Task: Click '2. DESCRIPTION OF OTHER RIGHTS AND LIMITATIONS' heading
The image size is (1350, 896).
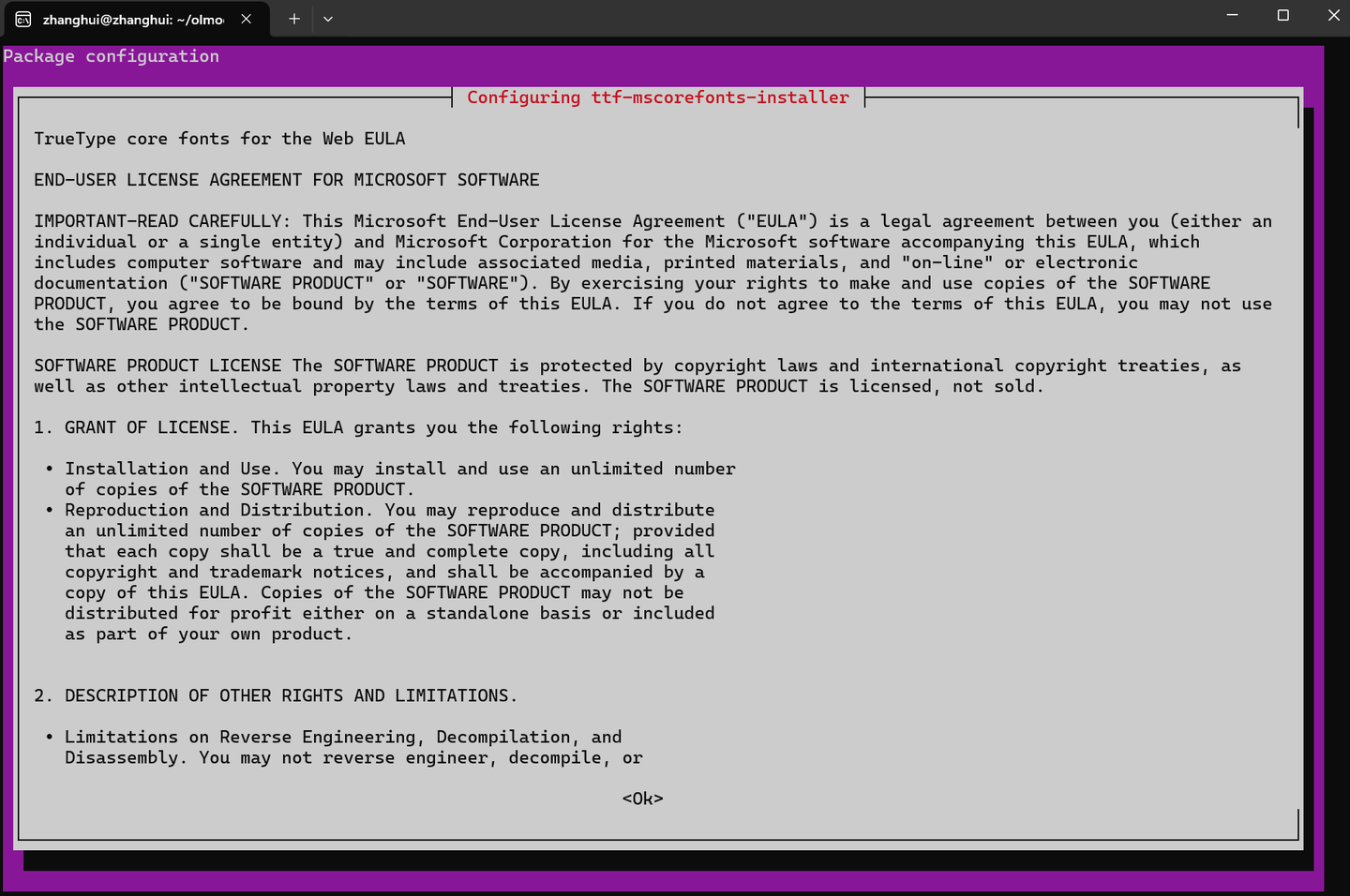Action: (276, 695)
